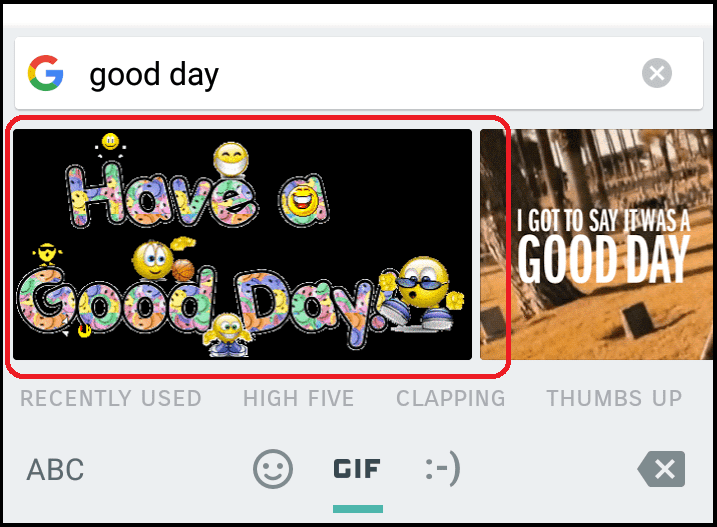The width and height of the screenshot is (717, 527).
Task: Focus the "good day" search field
Action: (x=358, y=73)
